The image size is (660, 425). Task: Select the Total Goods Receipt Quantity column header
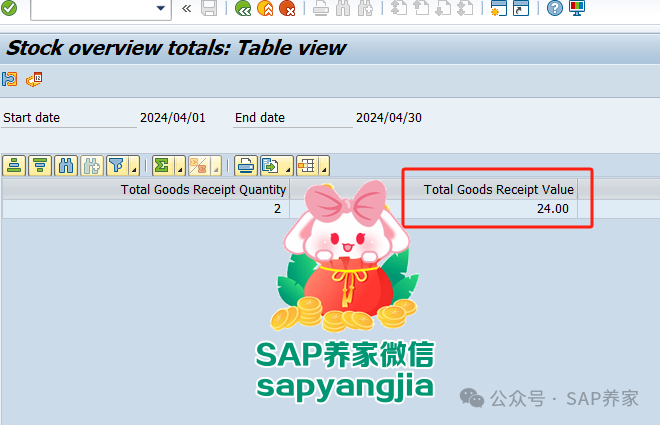tap(146, 189)
